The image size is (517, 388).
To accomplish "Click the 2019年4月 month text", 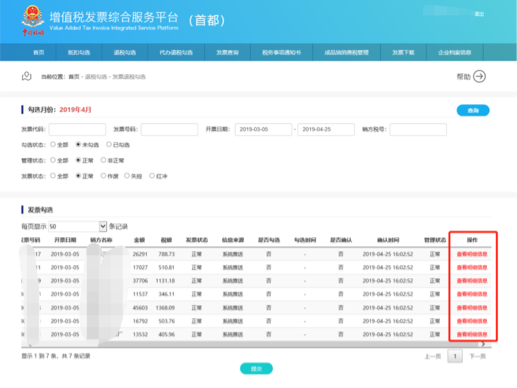I will [x=75, y=110].
